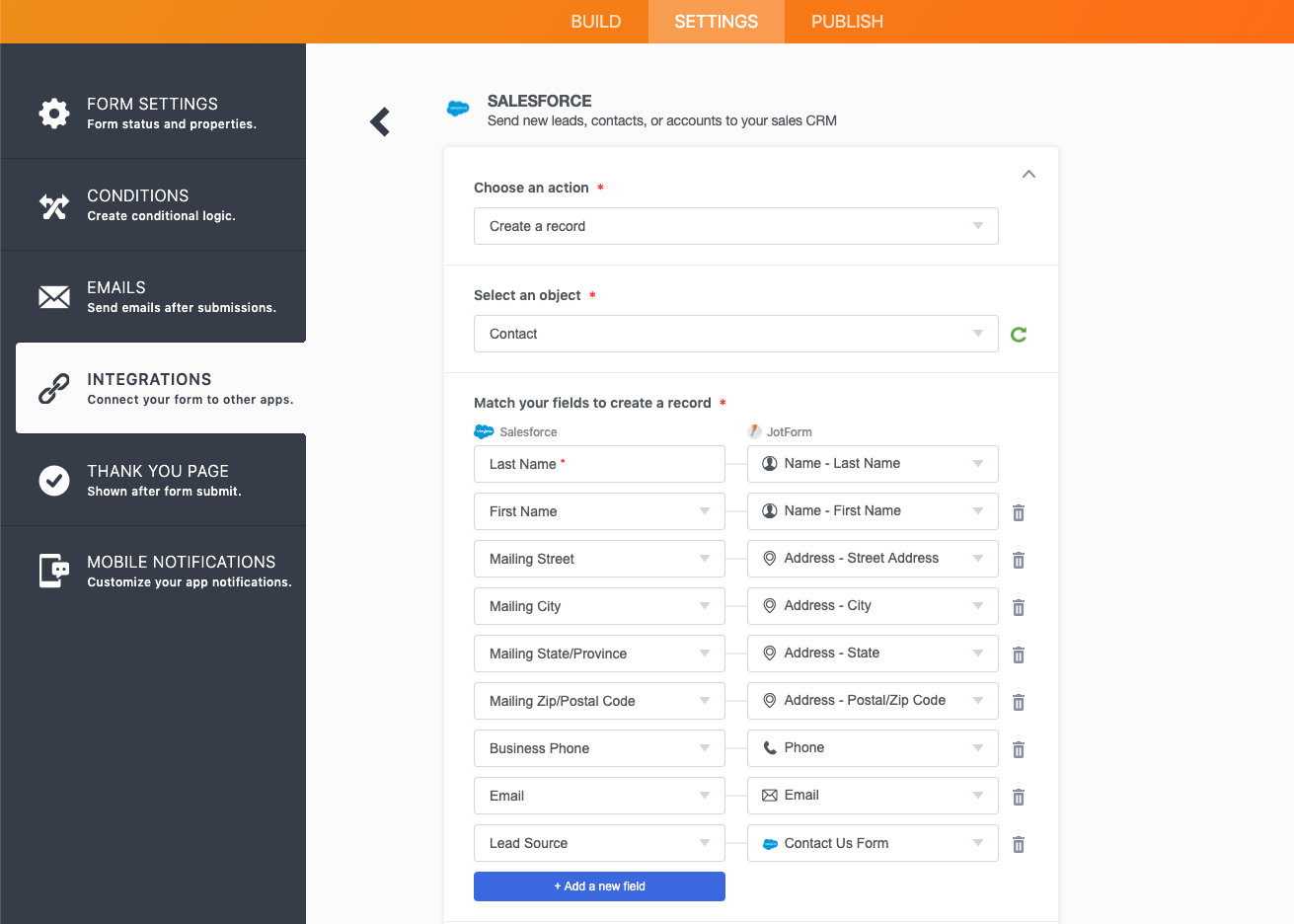Trash the Business Phone field mapping
1294x924 pixels.
[1019, 749]
